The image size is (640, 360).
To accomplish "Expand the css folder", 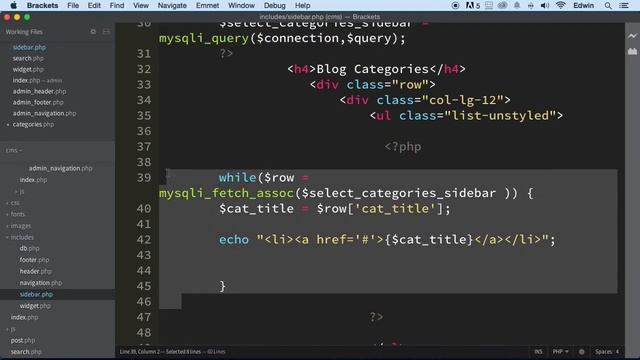I will [15, 202].
